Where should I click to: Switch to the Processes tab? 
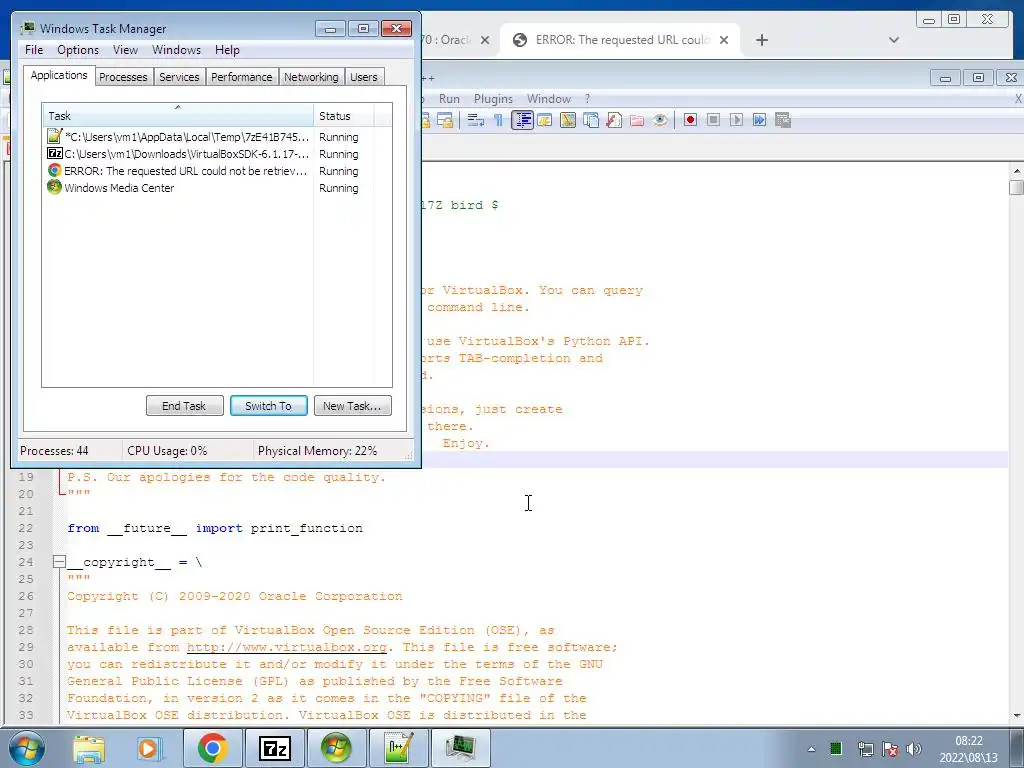point(123,77)
